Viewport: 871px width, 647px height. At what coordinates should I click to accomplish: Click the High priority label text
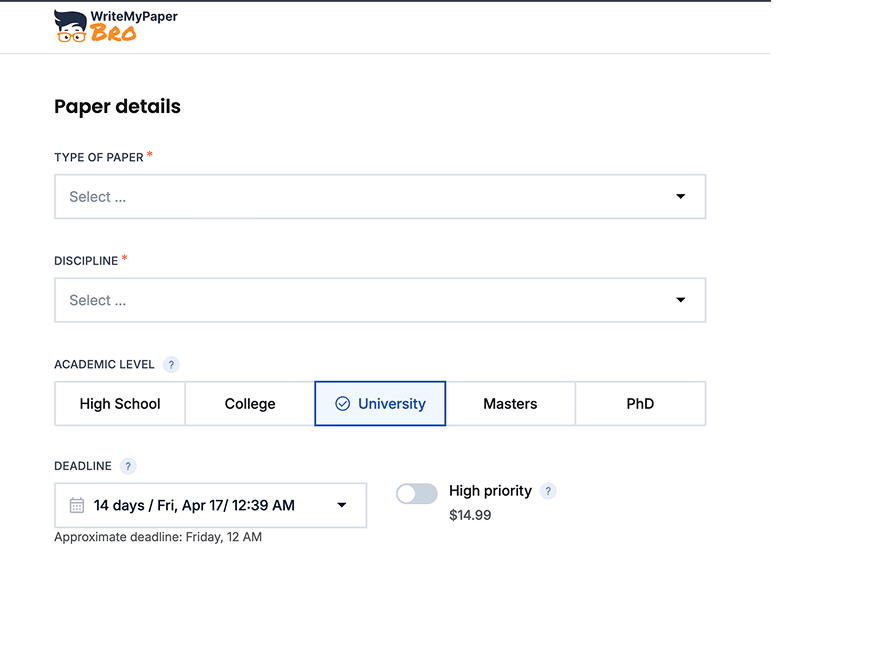[x=490, y=491]
